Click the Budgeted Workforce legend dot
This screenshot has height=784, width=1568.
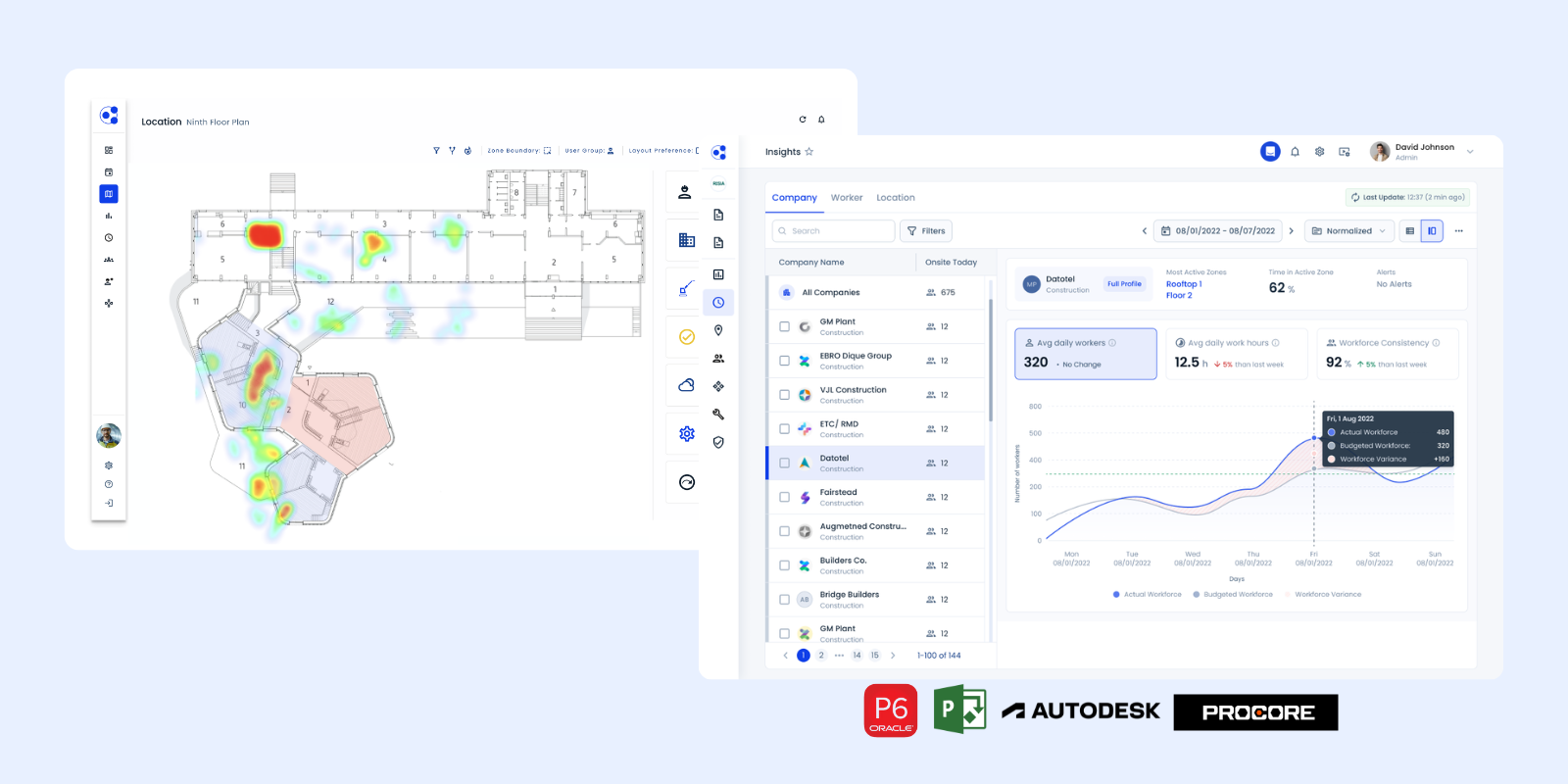(1197, 595)
